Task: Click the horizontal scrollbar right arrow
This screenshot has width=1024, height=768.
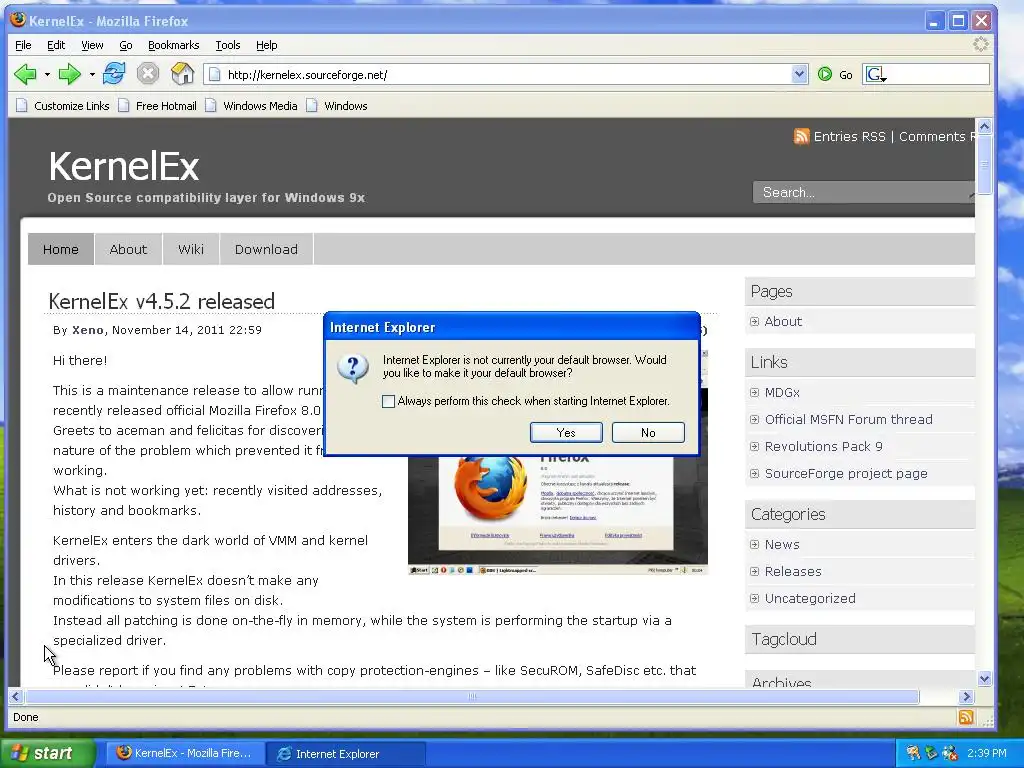Action: (x=967, y=696)
